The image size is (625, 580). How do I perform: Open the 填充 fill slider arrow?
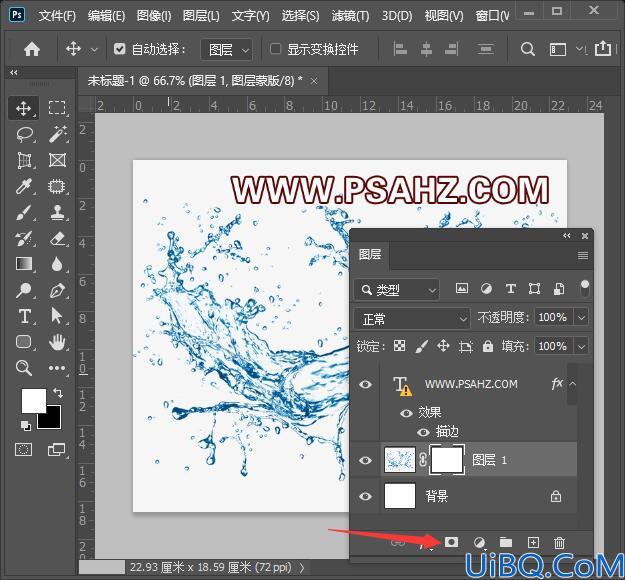(x=581, y=346)
